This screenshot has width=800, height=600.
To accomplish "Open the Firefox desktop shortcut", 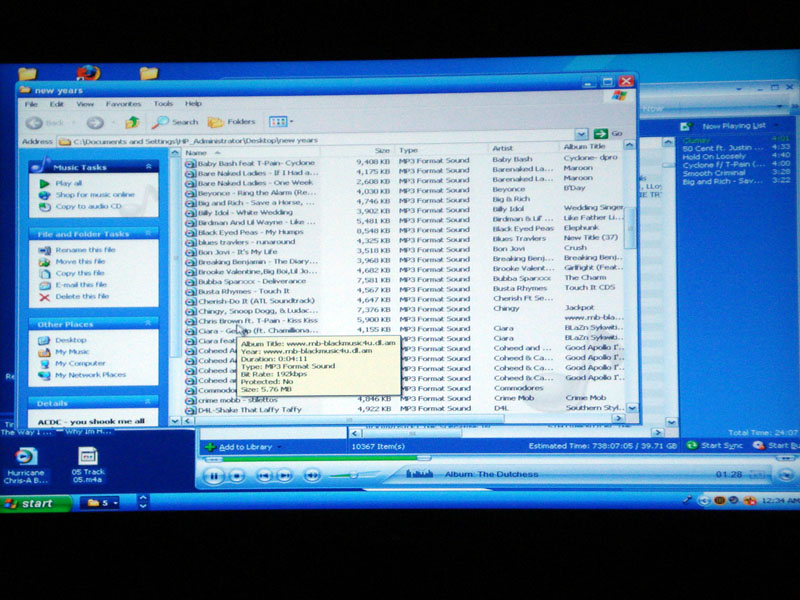I will click(88, 73).
